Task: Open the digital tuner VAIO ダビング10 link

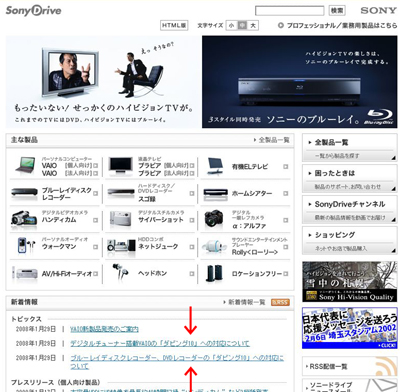Action: (160, 343)
